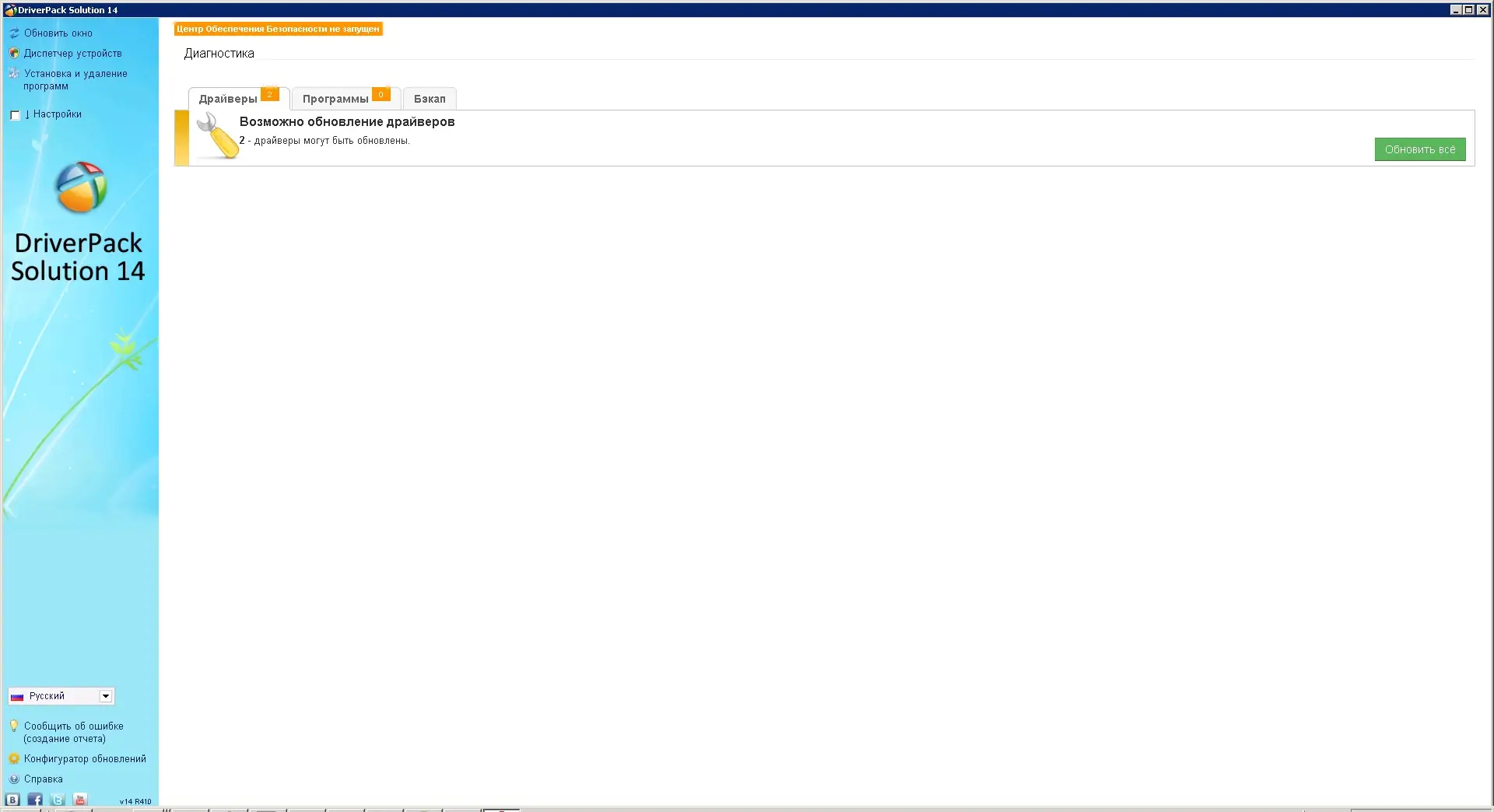Click text '2 - драйверы могут быть обновлены.'

pyautogui.click(x=324, y=141)
